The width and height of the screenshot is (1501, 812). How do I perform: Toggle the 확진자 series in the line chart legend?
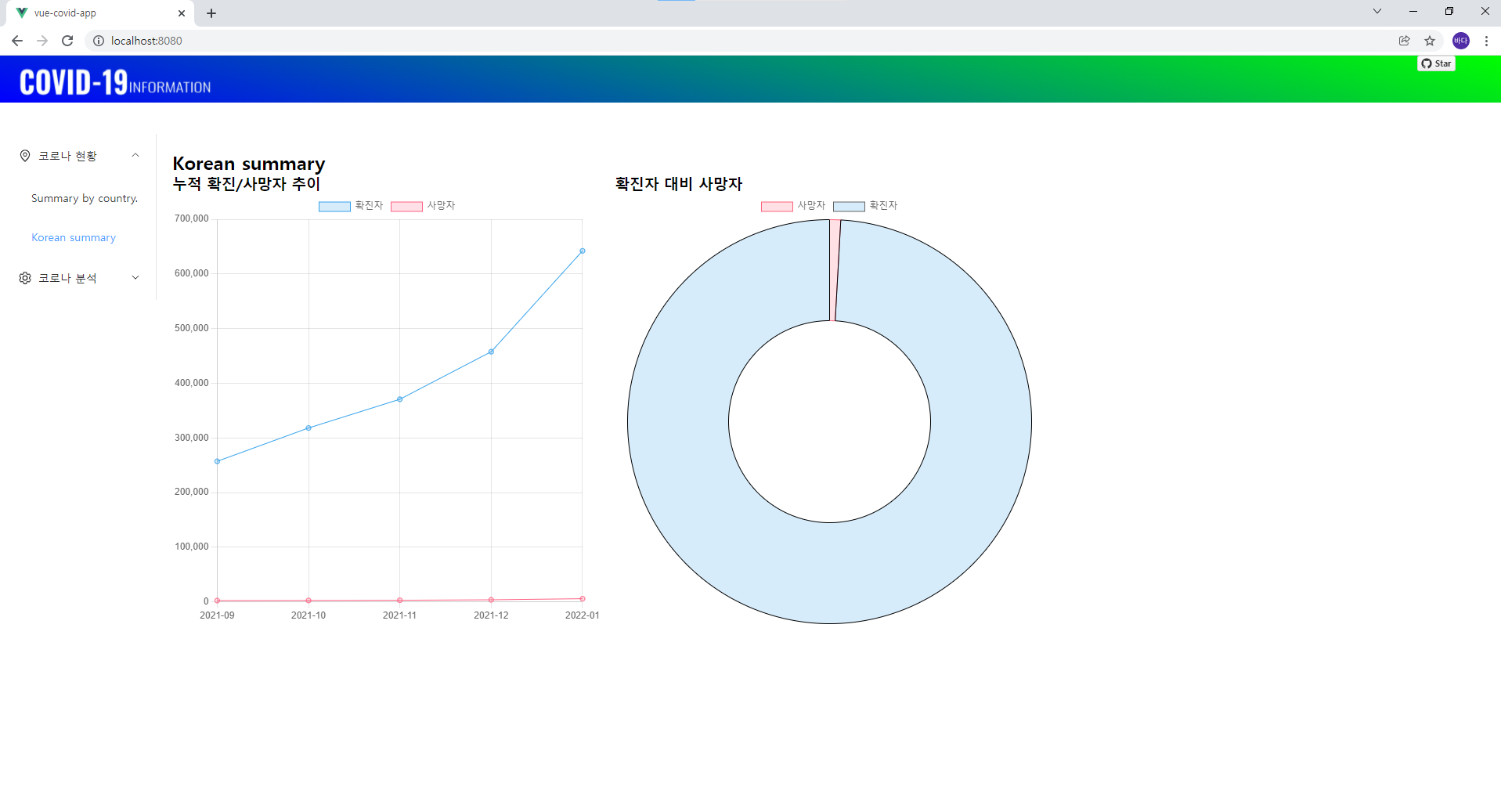pyautogui.click(x=351, y=206)
